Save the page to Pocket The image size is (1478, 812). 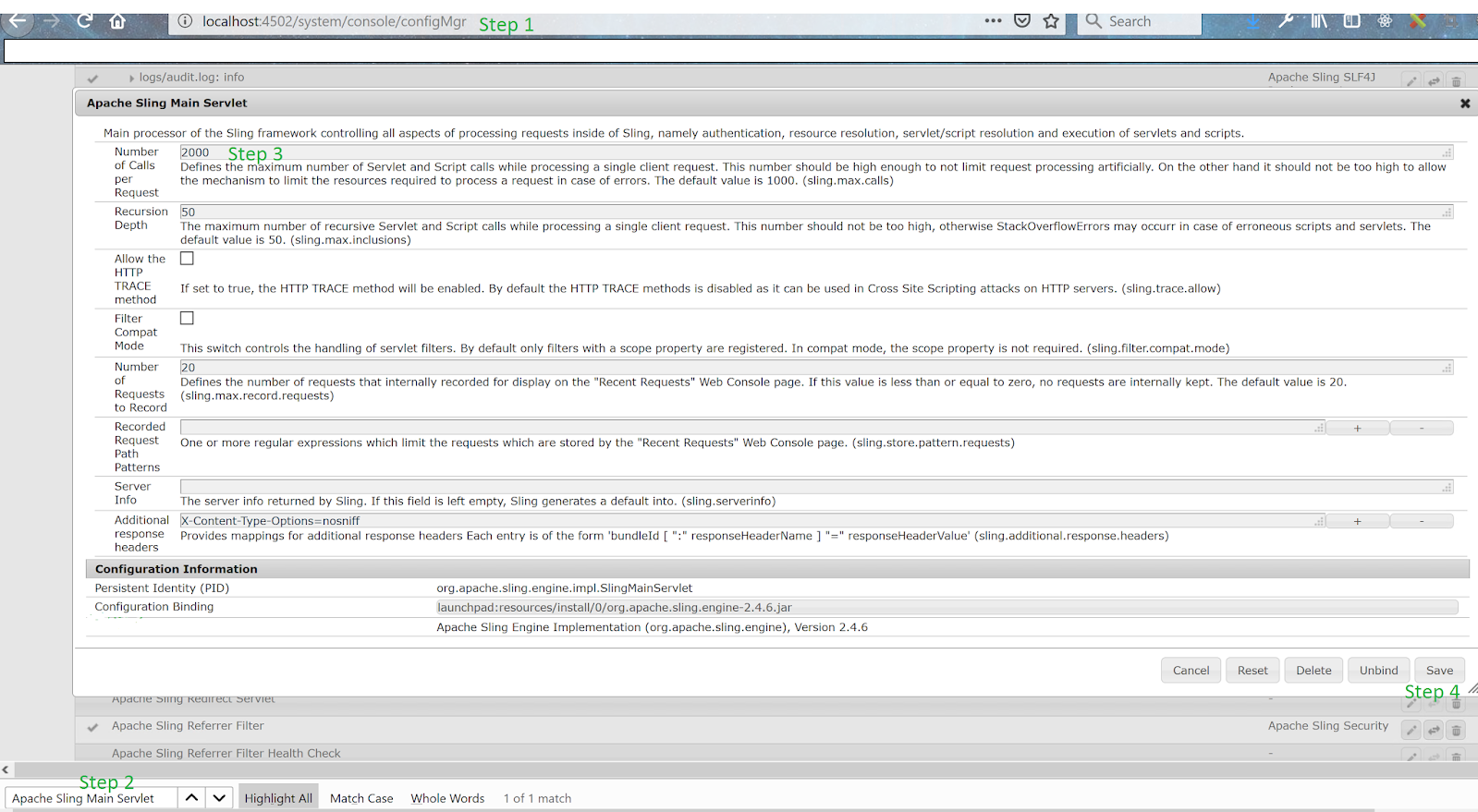[1022, 21]
